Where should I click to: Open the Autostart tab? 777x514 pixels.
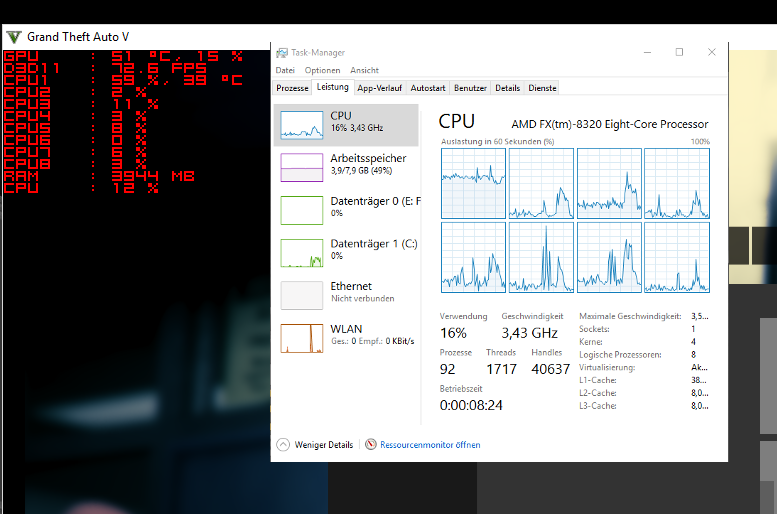428,88
